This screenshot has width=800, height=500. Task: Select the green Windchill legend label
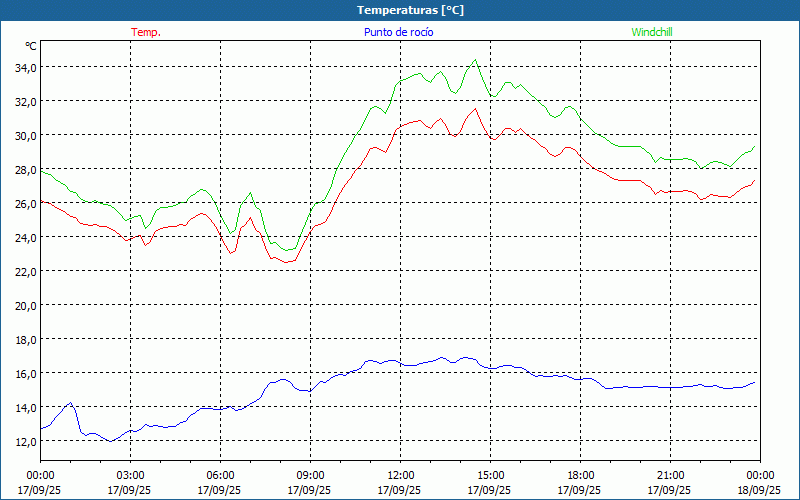(651, 32)
